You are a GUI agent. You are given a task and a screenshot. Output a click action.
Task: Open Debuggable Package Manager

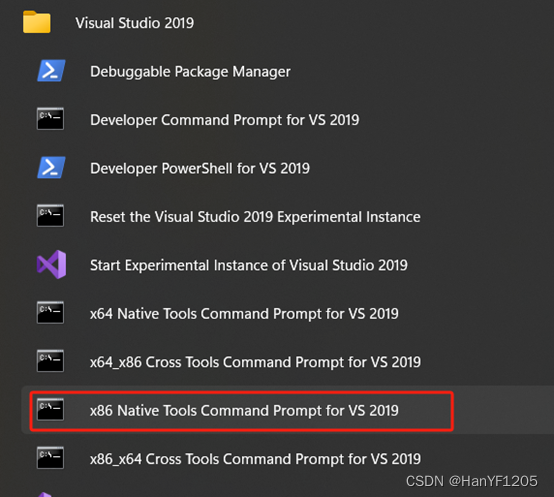190,71
